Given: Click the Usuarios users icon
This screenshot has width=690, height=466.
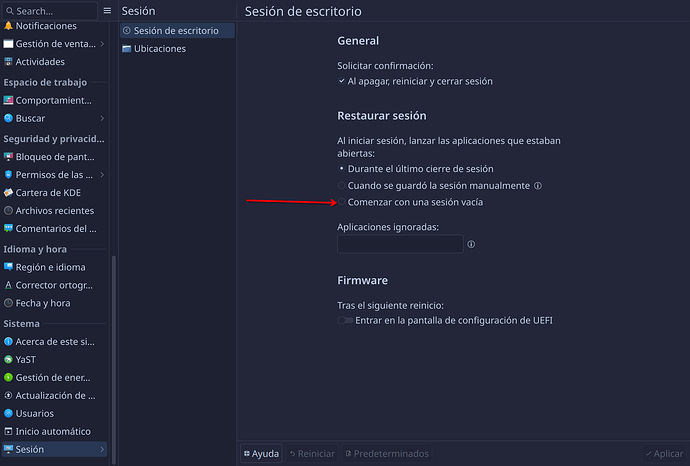Looking at the screenshot, I should pyautogui.click(x=9, y=413).
